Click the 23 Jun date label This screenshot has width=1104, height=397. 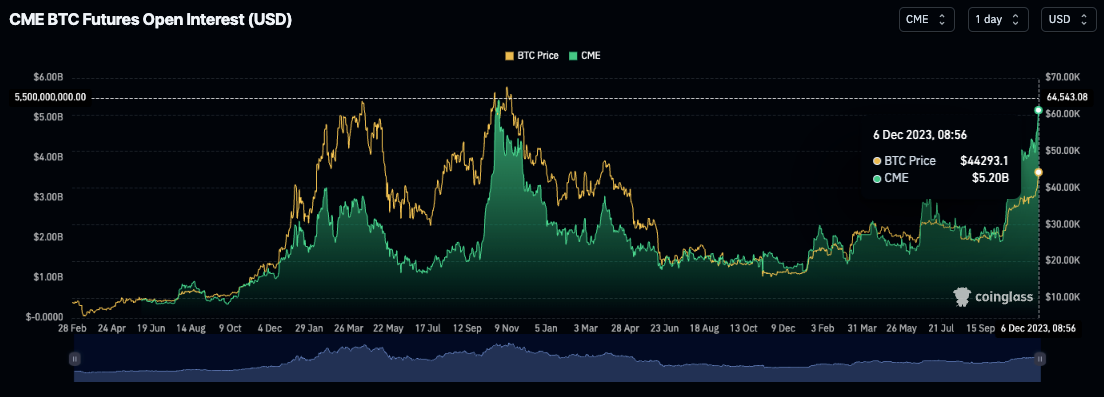666,328
